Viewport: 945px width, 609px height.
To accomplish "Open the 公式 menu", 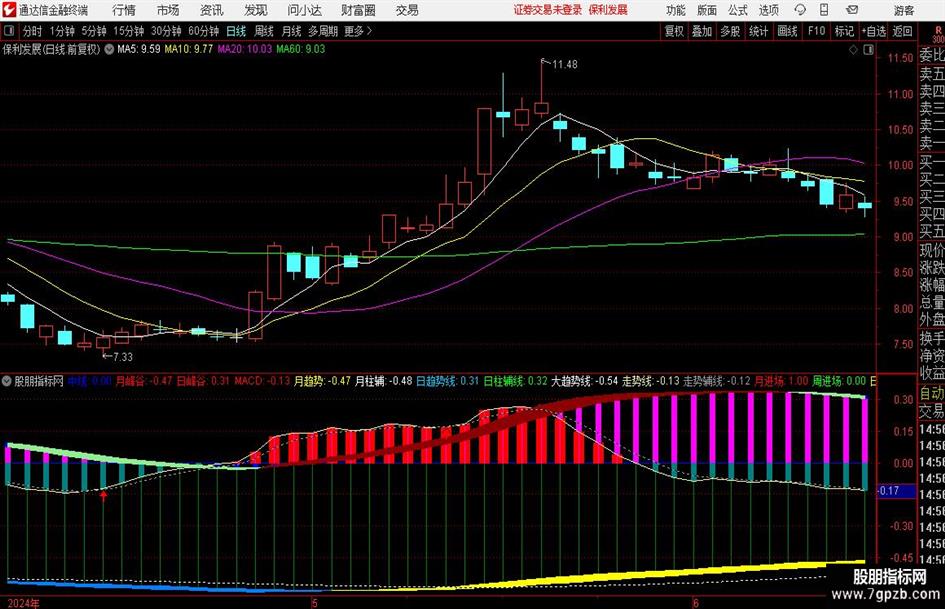I will (x=738, y=10).
